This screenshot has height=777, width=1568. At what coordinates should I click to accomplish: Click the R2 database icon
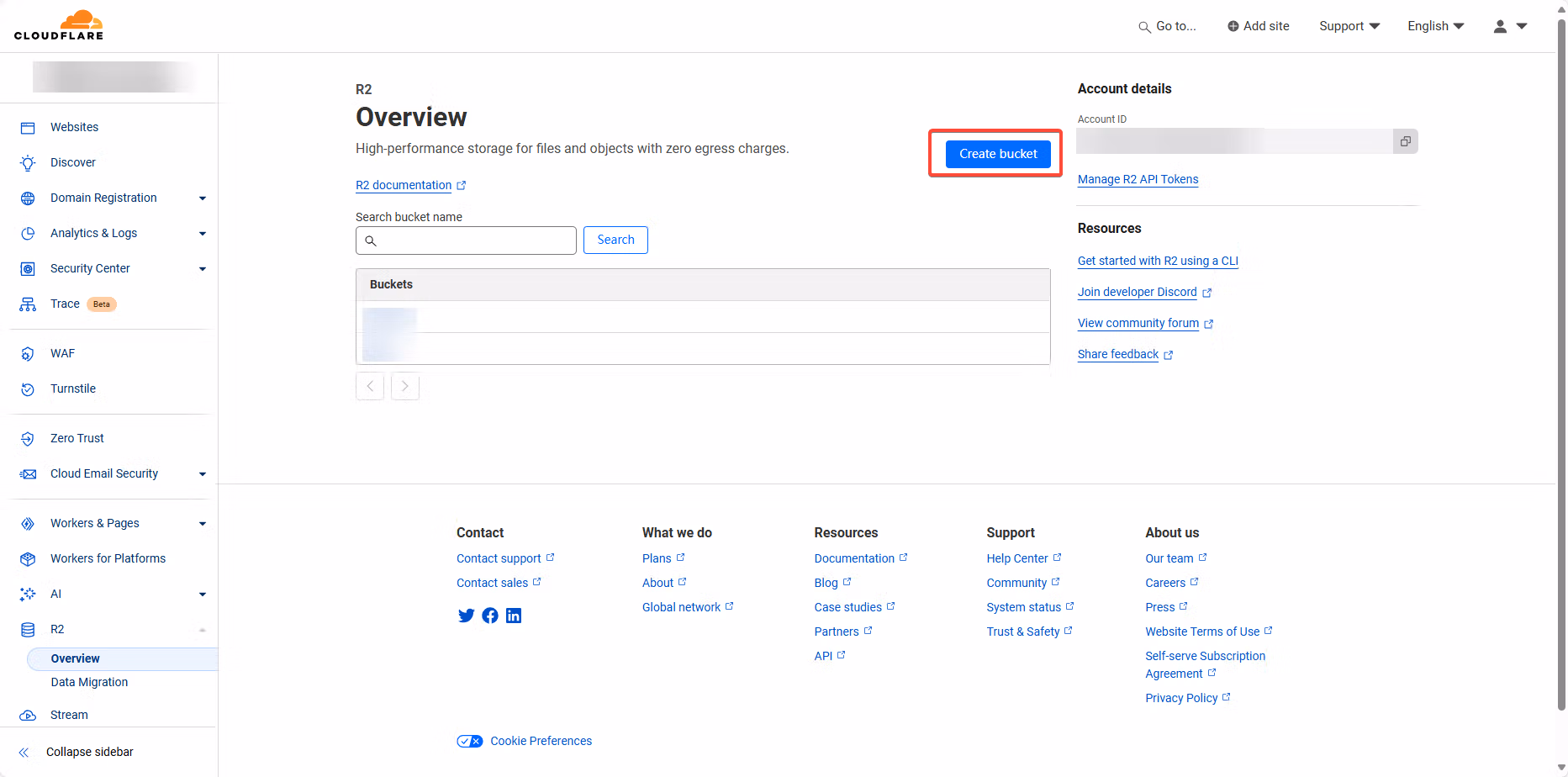[x=28, y=630]
